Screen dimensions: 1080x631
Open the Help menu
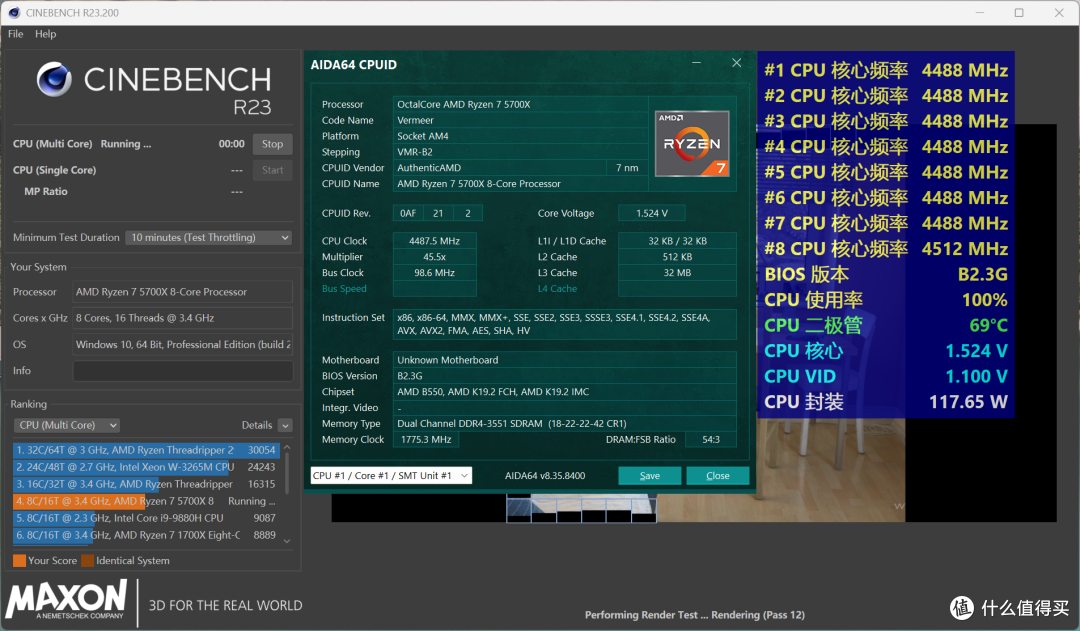(x=45, y=34)
